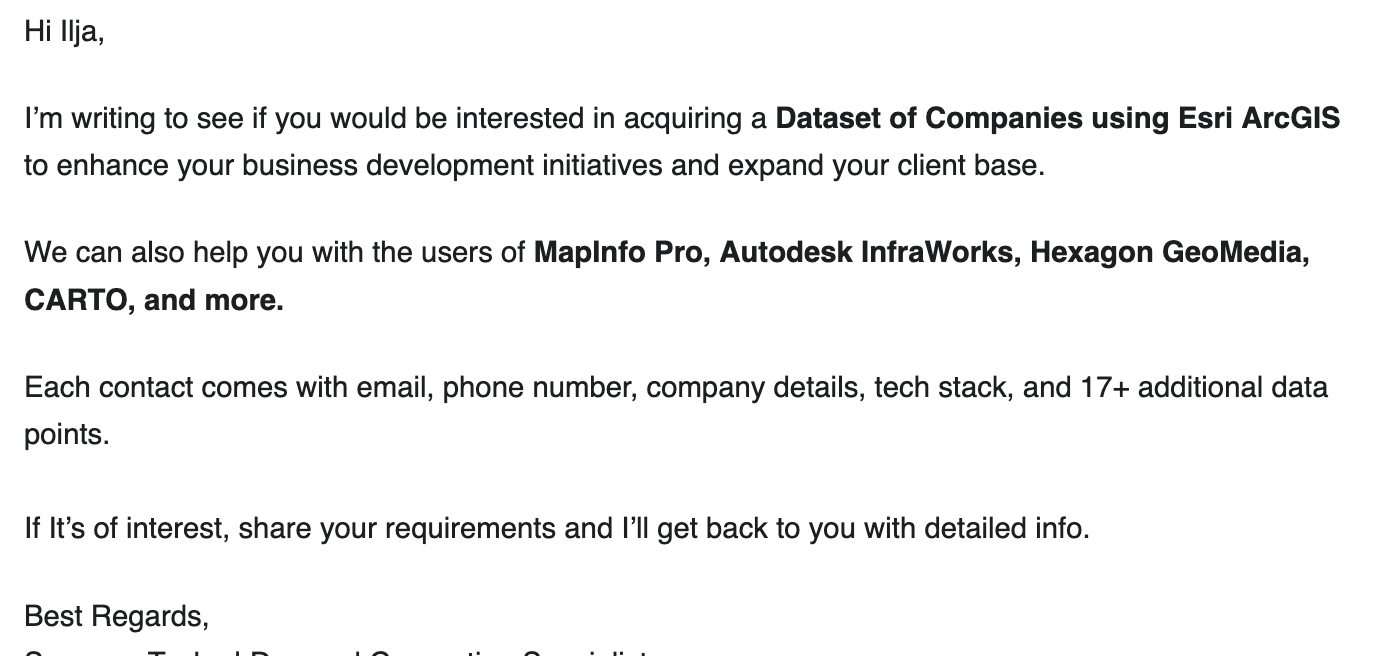The width and height of the screenshot is (1374, 656).
Task: Click bold "Dataset of Companies using Esri ArcGIS"
Action: (1057, 119)
